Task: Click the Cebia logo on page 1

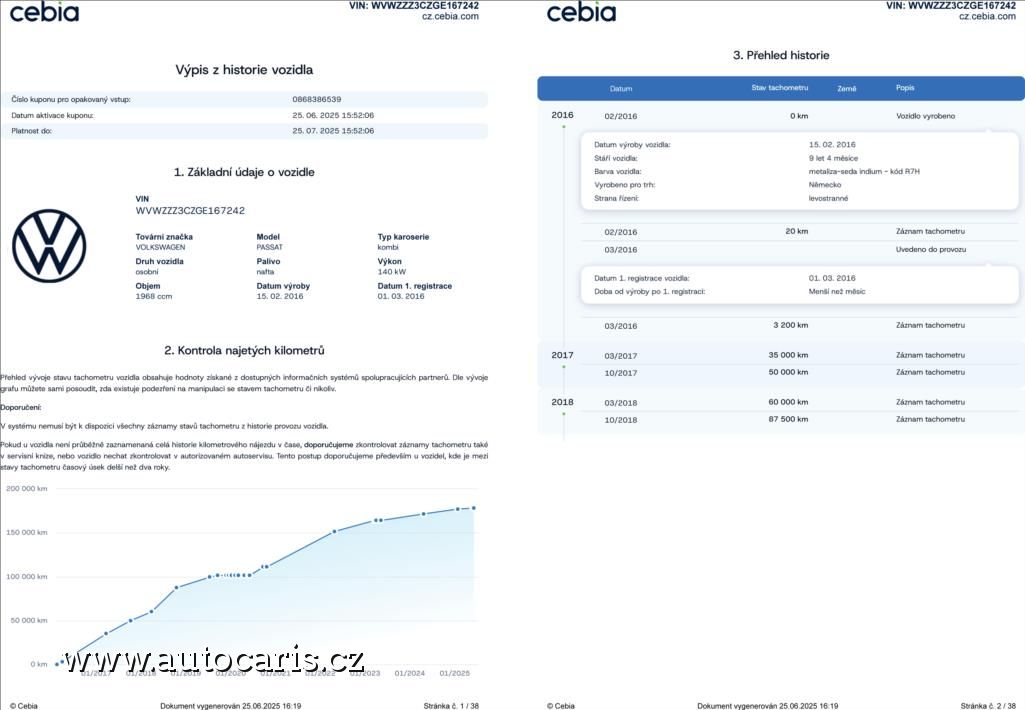Action: click(x=44, y=12)
